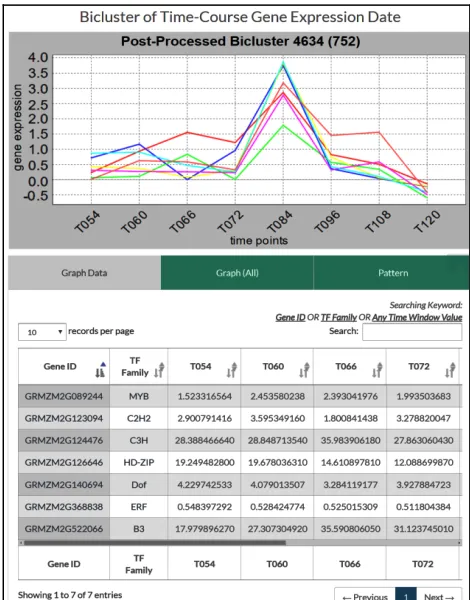The height and width of the screenshot is (600, 470).
Task: Click value 12.088699870 in T072 column
Action: click(423, 463)
